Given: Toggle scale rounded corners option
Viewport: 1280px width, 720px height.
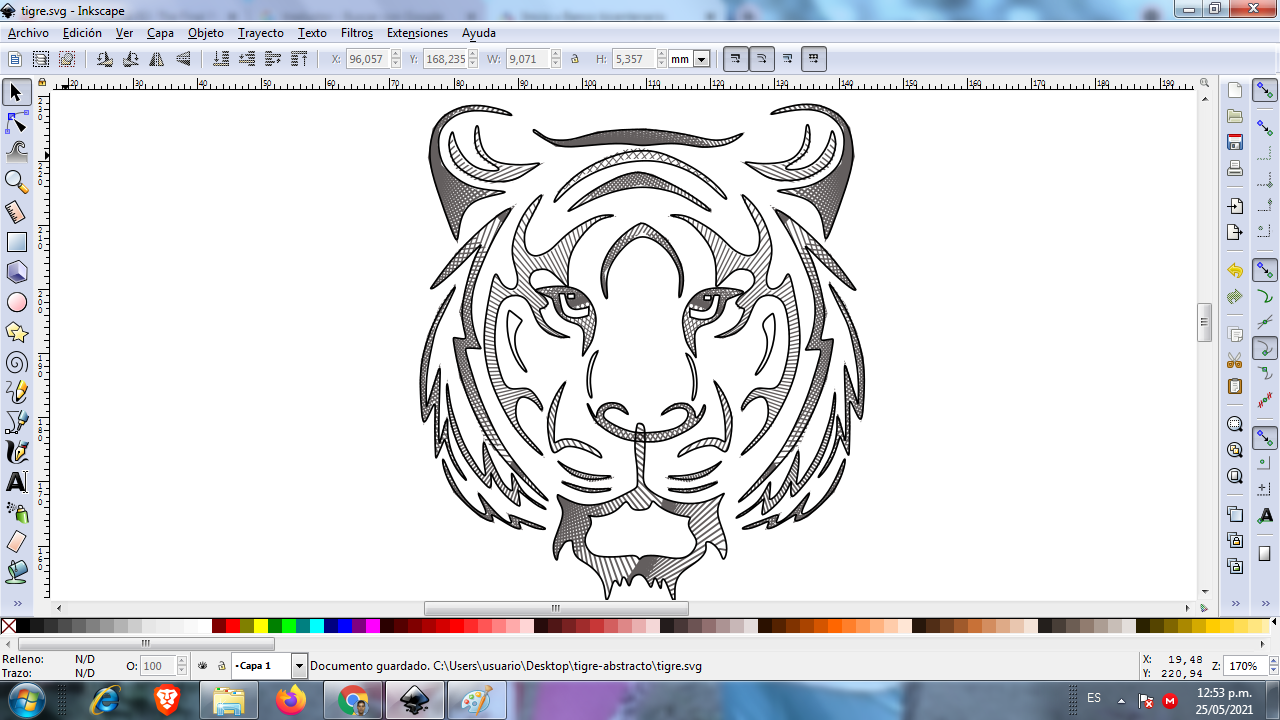Looking at the screenshot, I should point(762,59).
